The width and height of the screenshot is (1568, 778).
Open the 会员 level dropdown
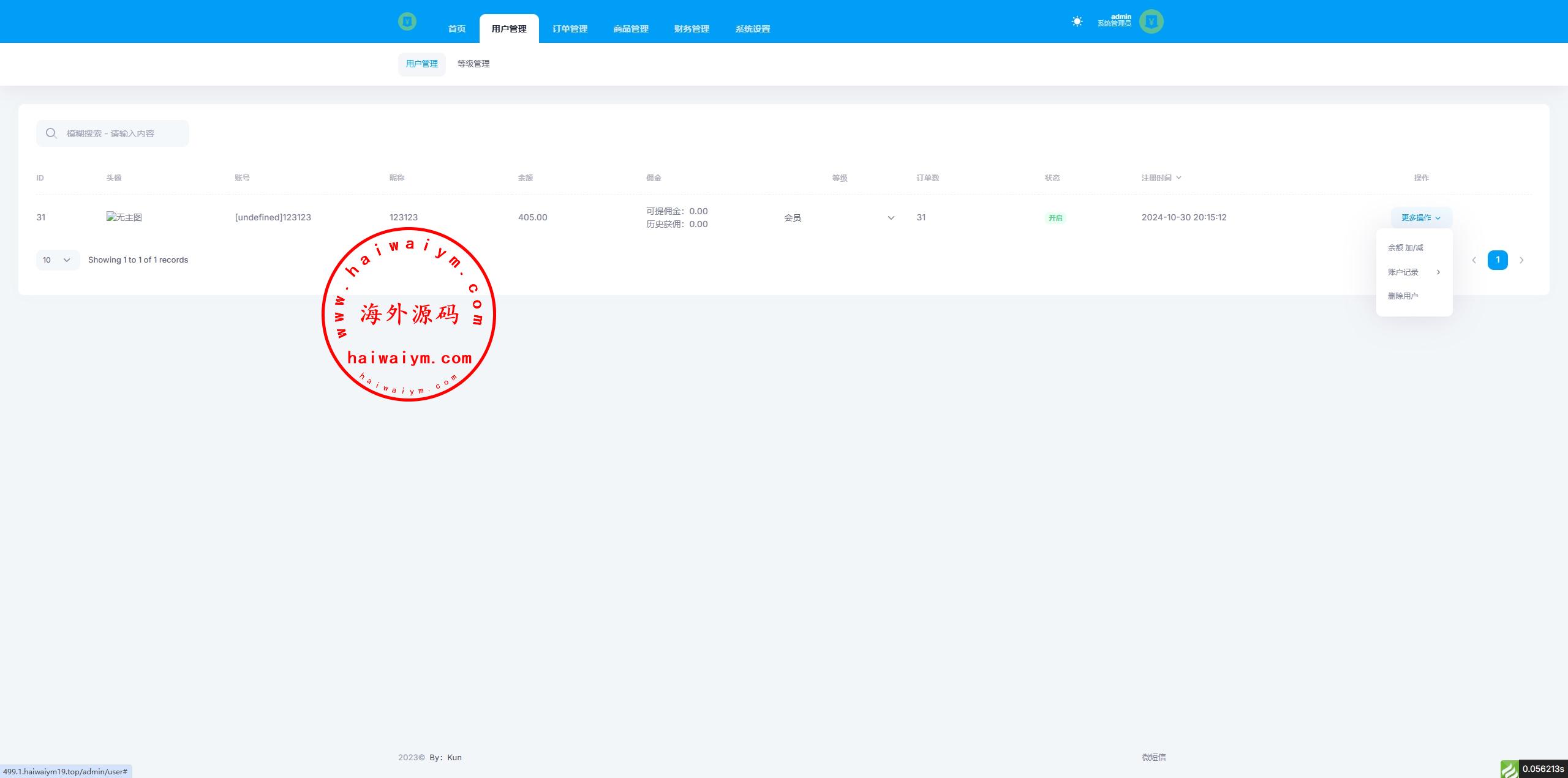(839, 218)
